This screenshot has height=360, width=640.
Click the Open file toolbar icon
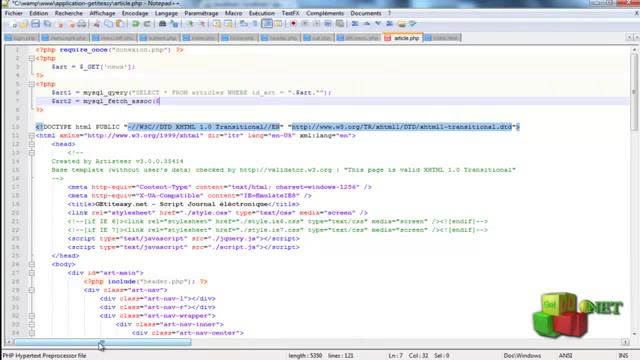[24, 24]
